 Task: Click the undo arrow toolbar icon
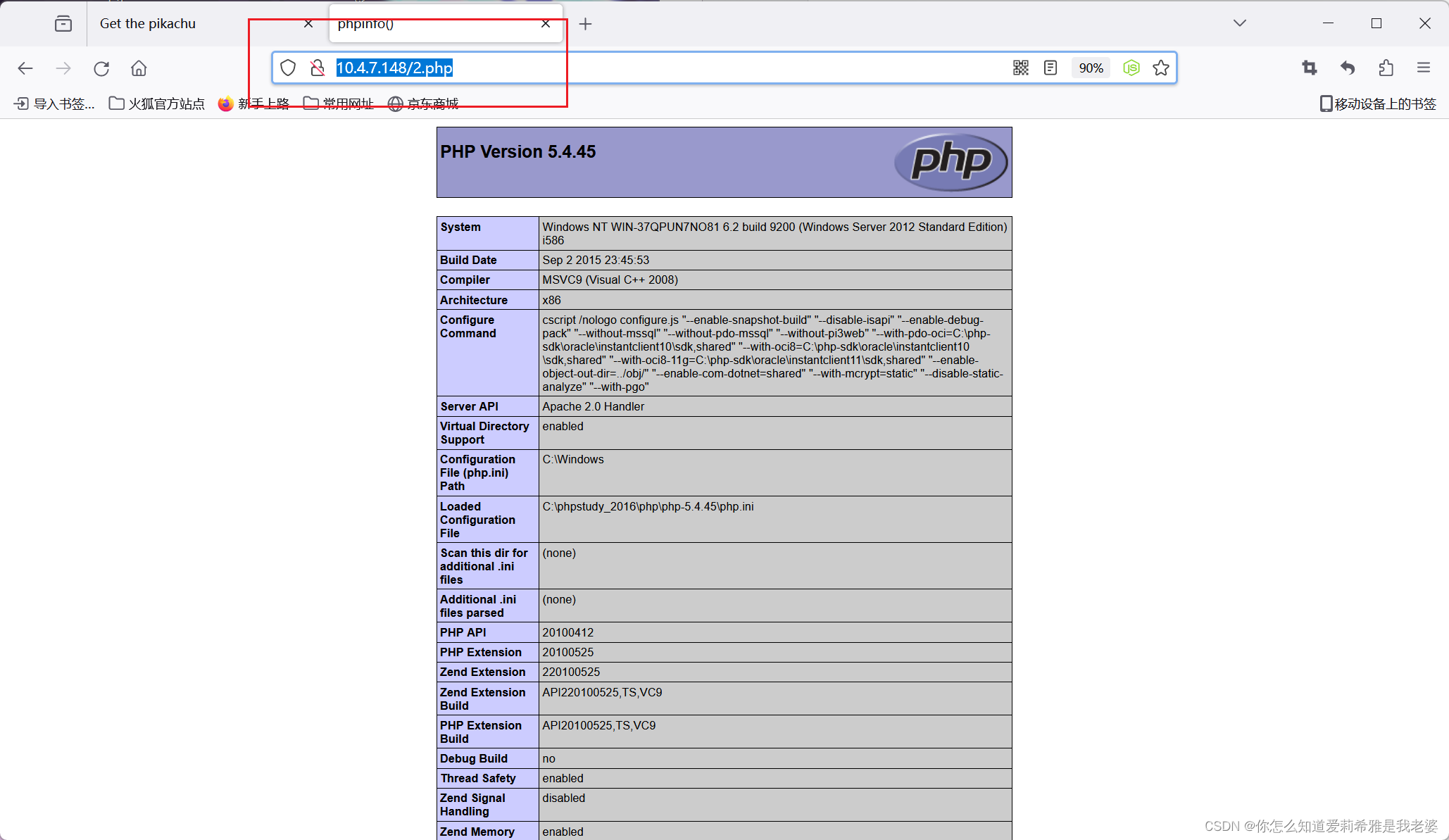(x=1348, y=68)
